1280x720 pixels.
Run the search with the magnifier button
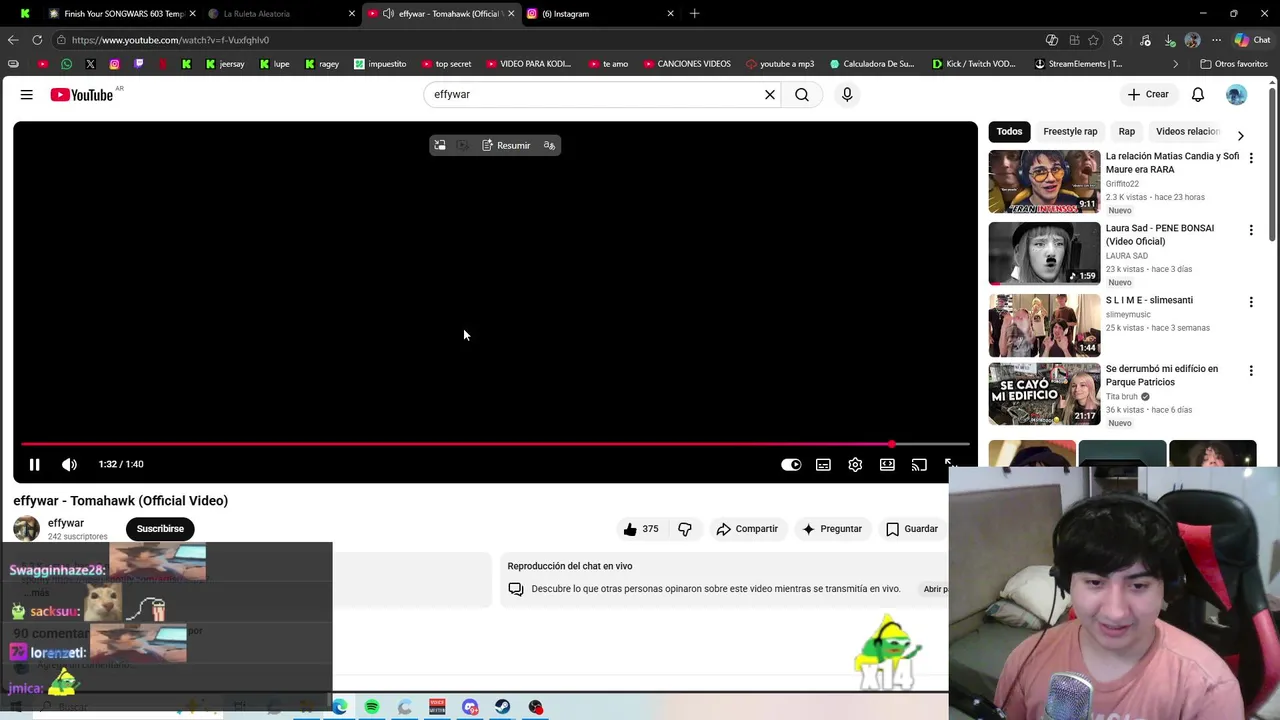(802, 94)
